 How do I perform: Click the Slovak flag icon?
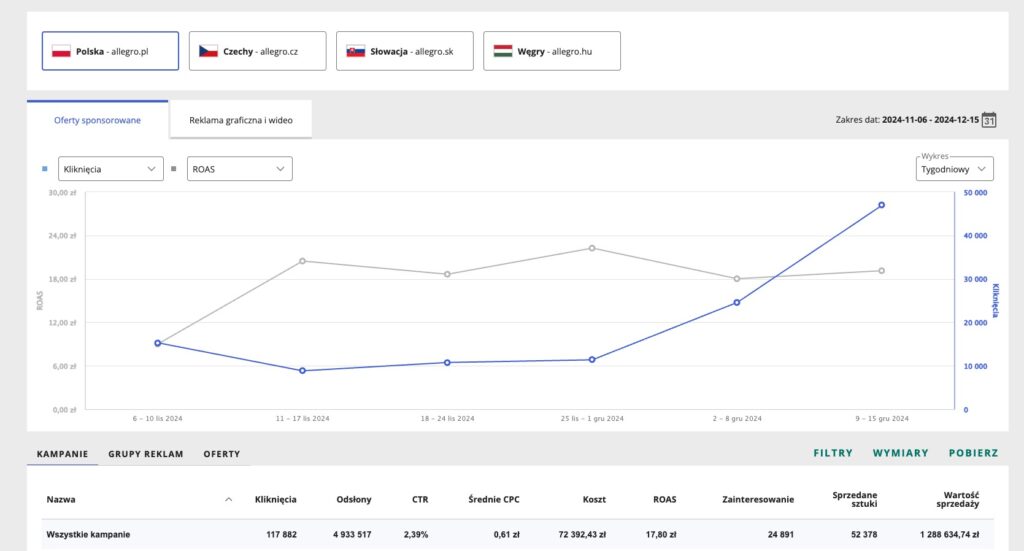pyautogui.click(x=356, y=51)
